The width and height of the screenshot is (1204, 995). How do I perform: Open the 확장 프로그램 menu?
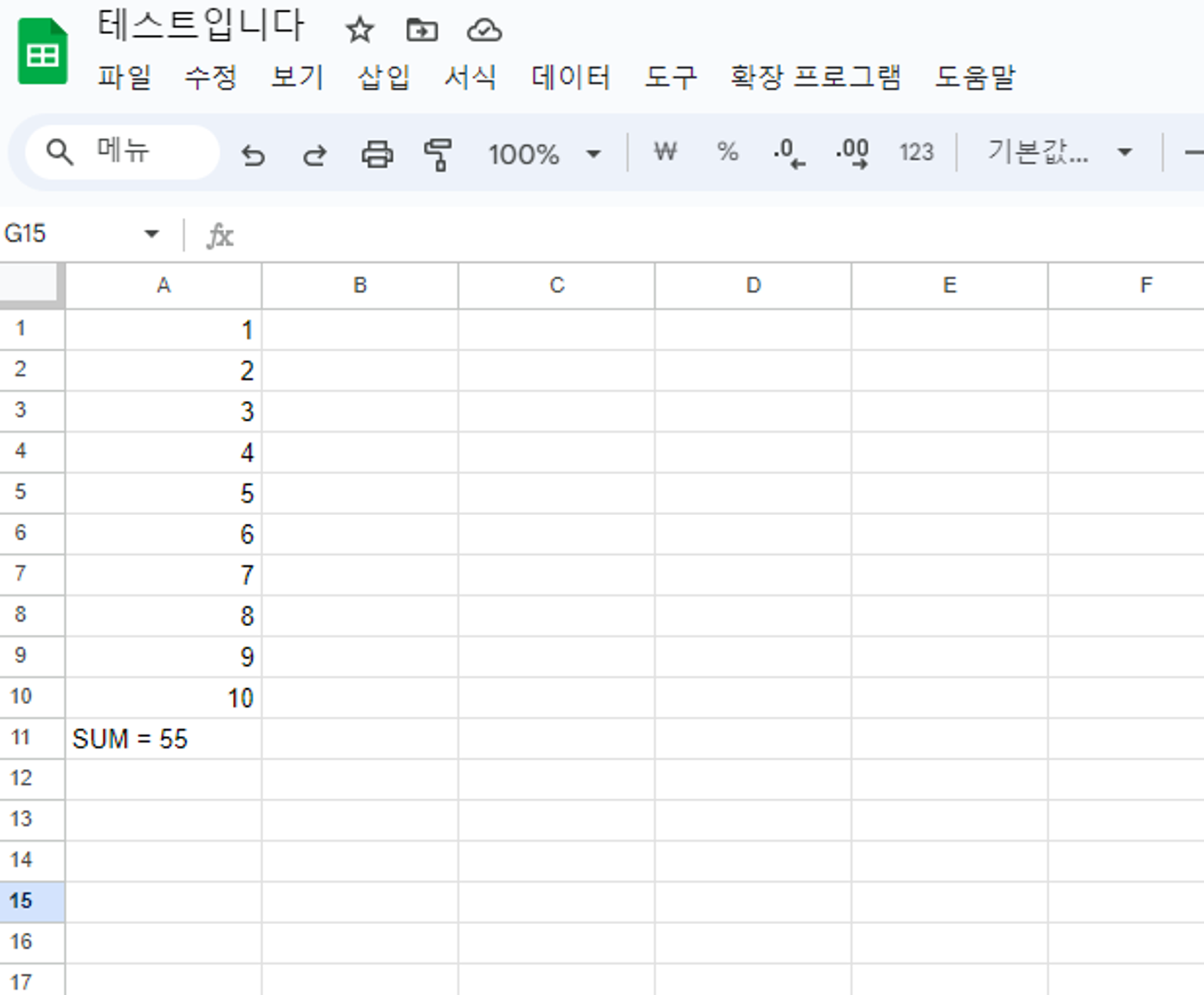(x=815, y=77)
